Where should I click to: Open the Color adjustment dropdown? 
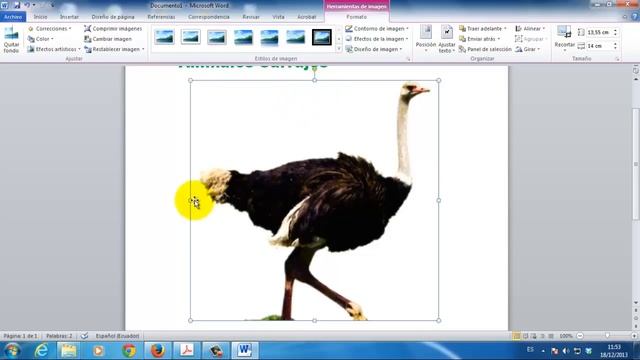[41, 39]
